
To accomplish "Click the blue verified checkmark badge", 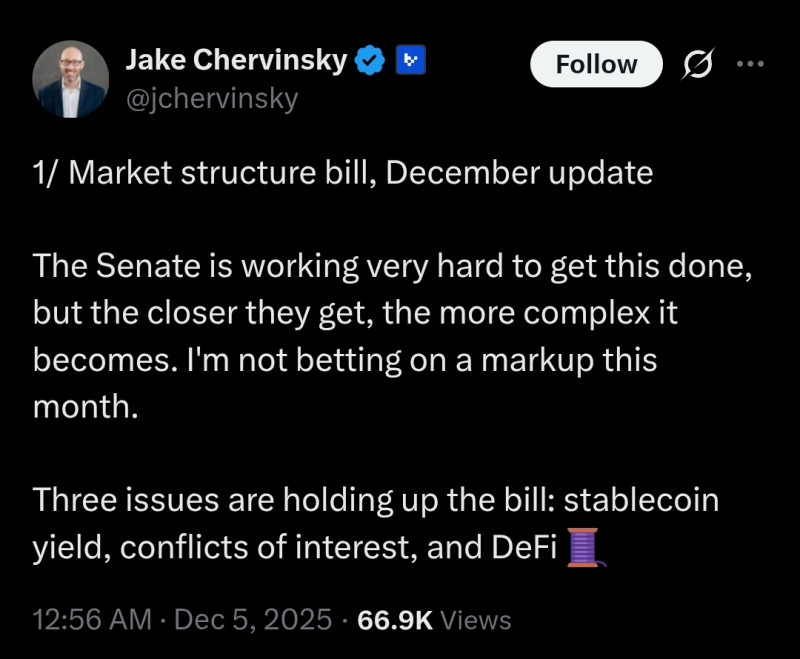I will 372,62.
